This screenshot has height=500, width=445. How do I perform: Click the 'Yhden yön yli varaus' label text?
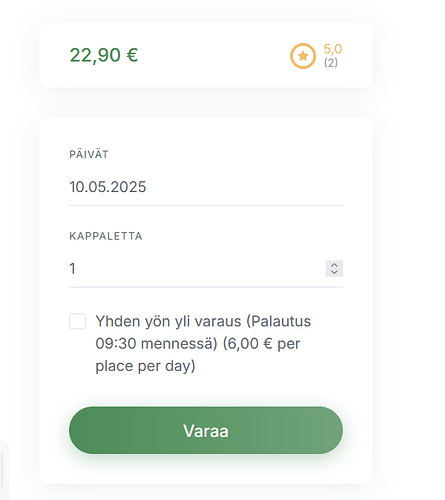tap(168, 322)
